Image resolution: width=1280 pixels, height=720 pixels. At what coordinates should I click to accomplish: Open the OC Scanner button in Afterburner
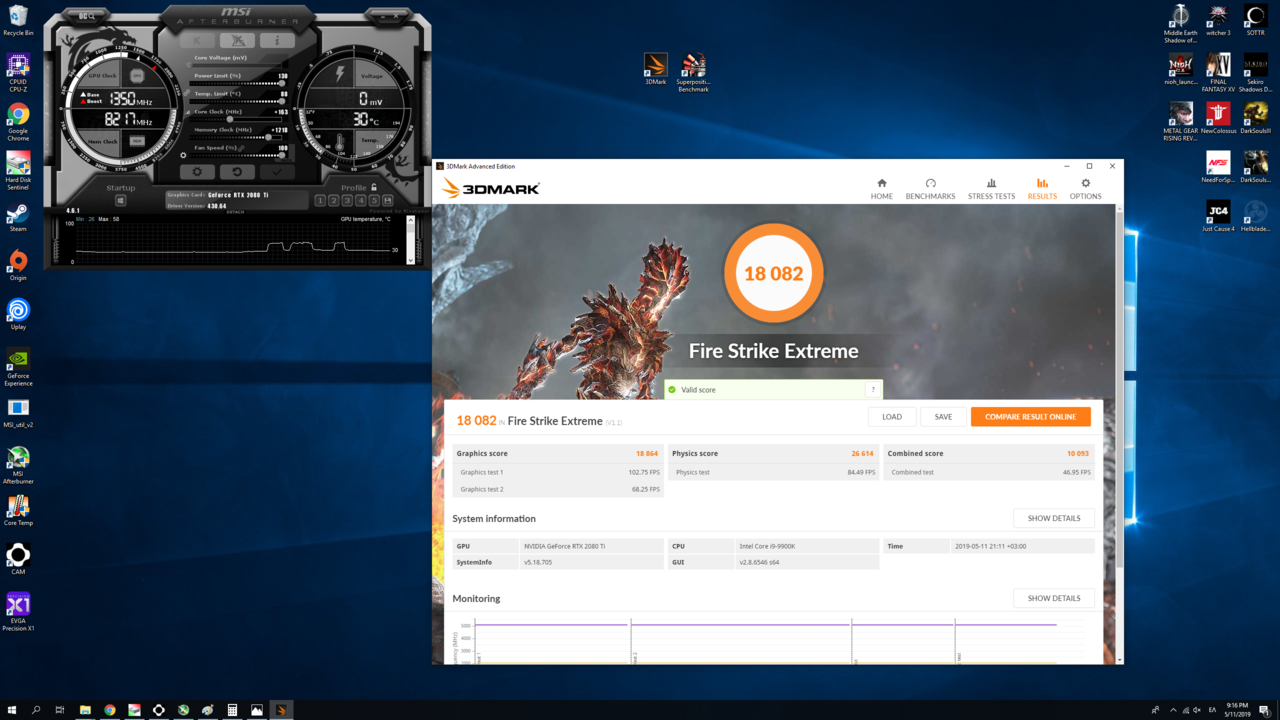tap(87, 16)
